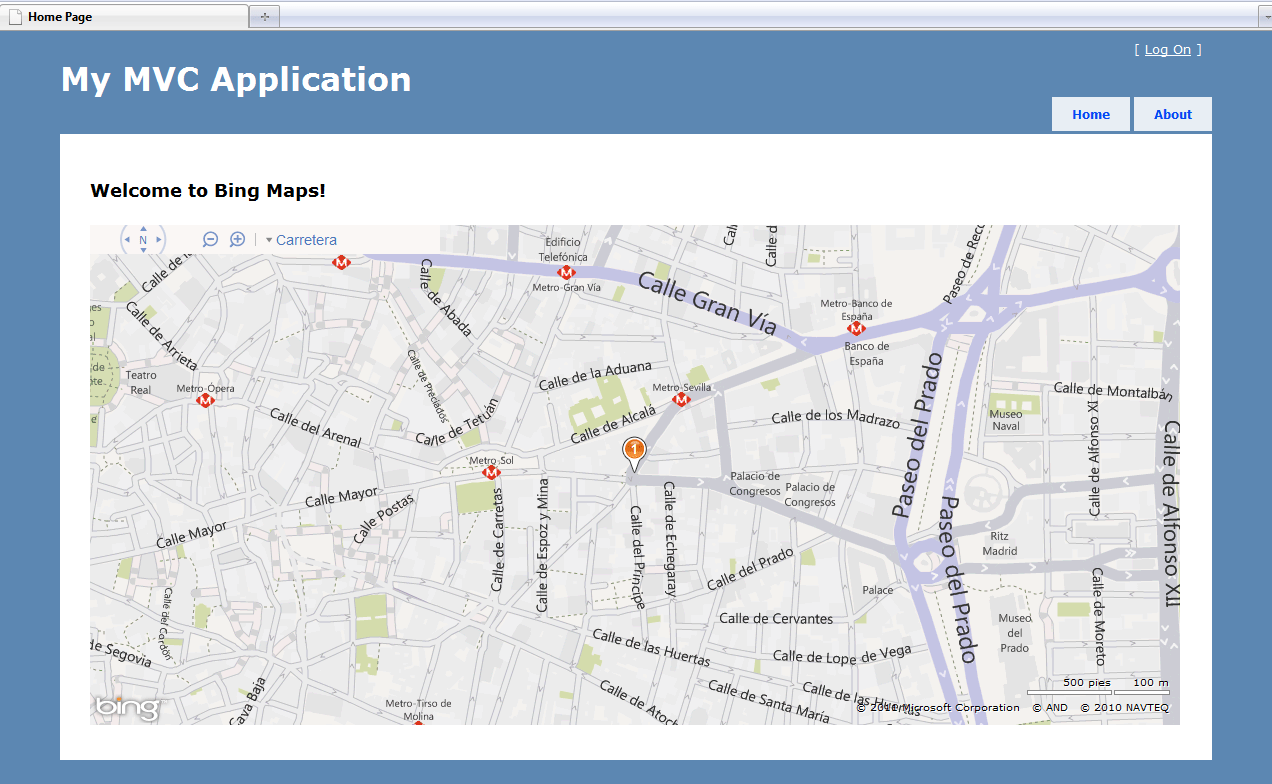Click the Metro Ópera station icon

tap(206, 400)
